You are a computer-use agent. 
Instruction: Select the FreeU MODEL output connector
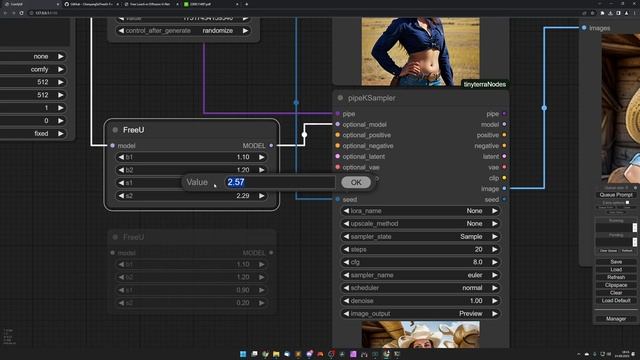coord(271,146)
